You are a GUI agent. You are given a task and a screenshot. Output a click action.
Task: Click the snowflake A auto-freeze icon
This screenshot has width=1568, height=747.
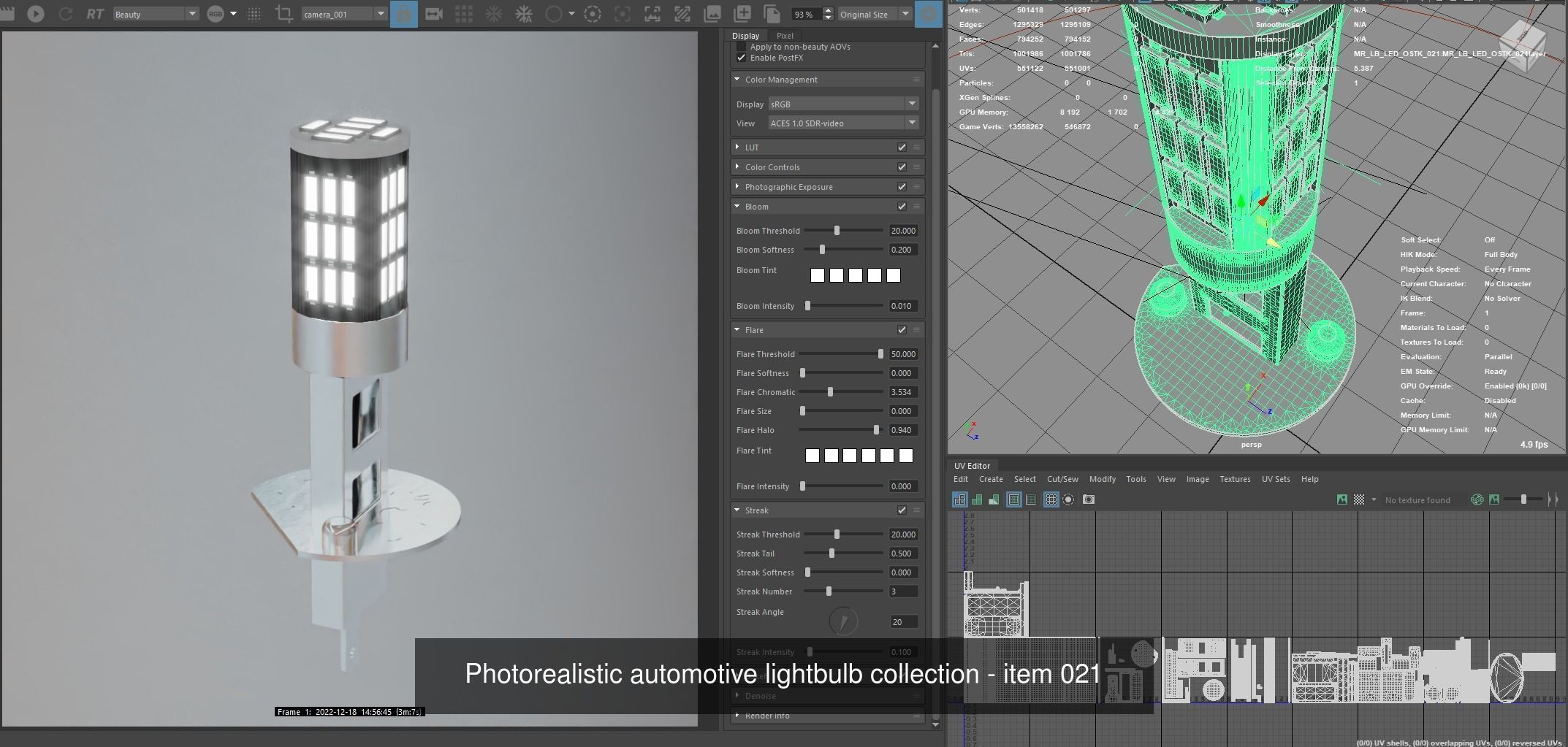[x=524, y=14]
